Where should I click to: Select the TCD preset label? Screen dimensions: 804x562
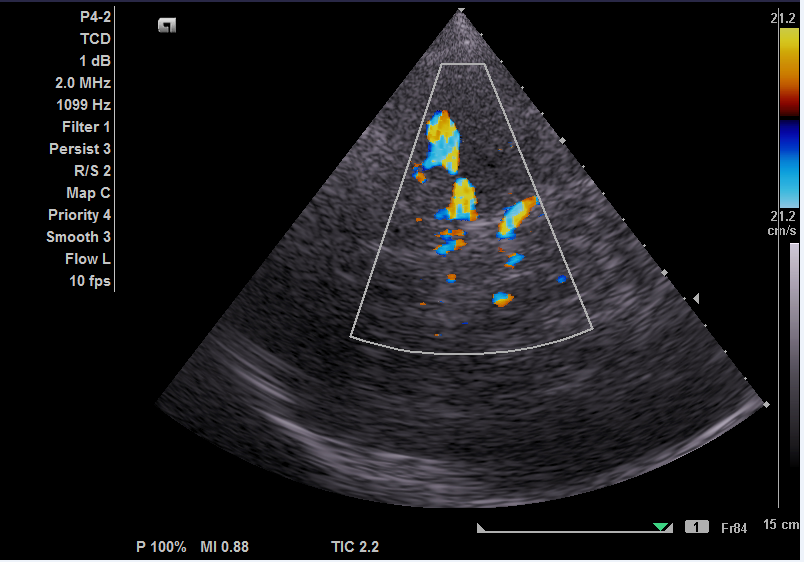click(x=95, y=39)
